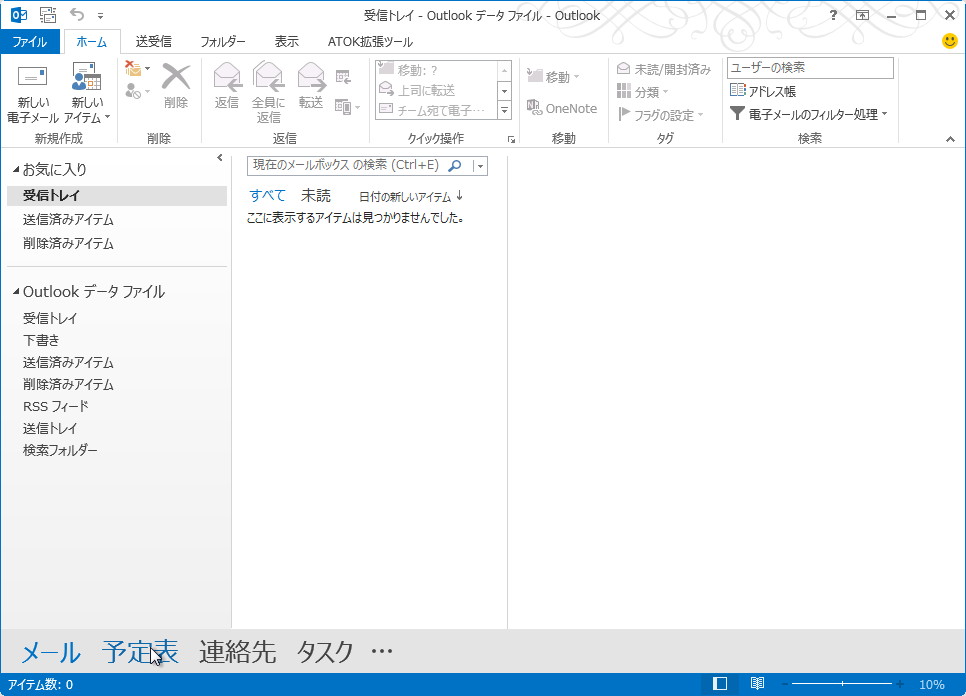Switch to reading view in the status bar

coord(758,683)
